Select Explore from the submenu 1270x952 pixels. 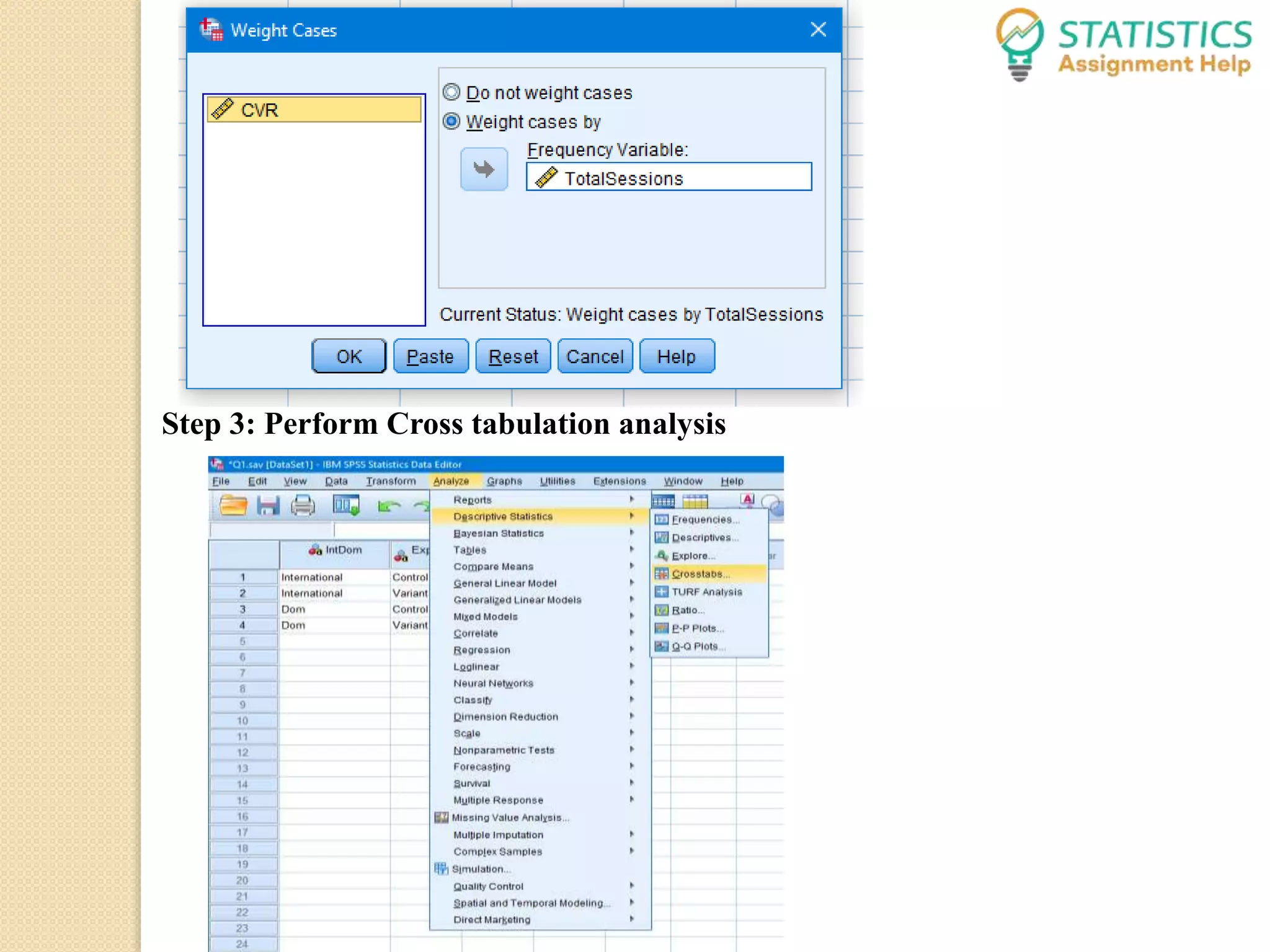click(709, 556)
